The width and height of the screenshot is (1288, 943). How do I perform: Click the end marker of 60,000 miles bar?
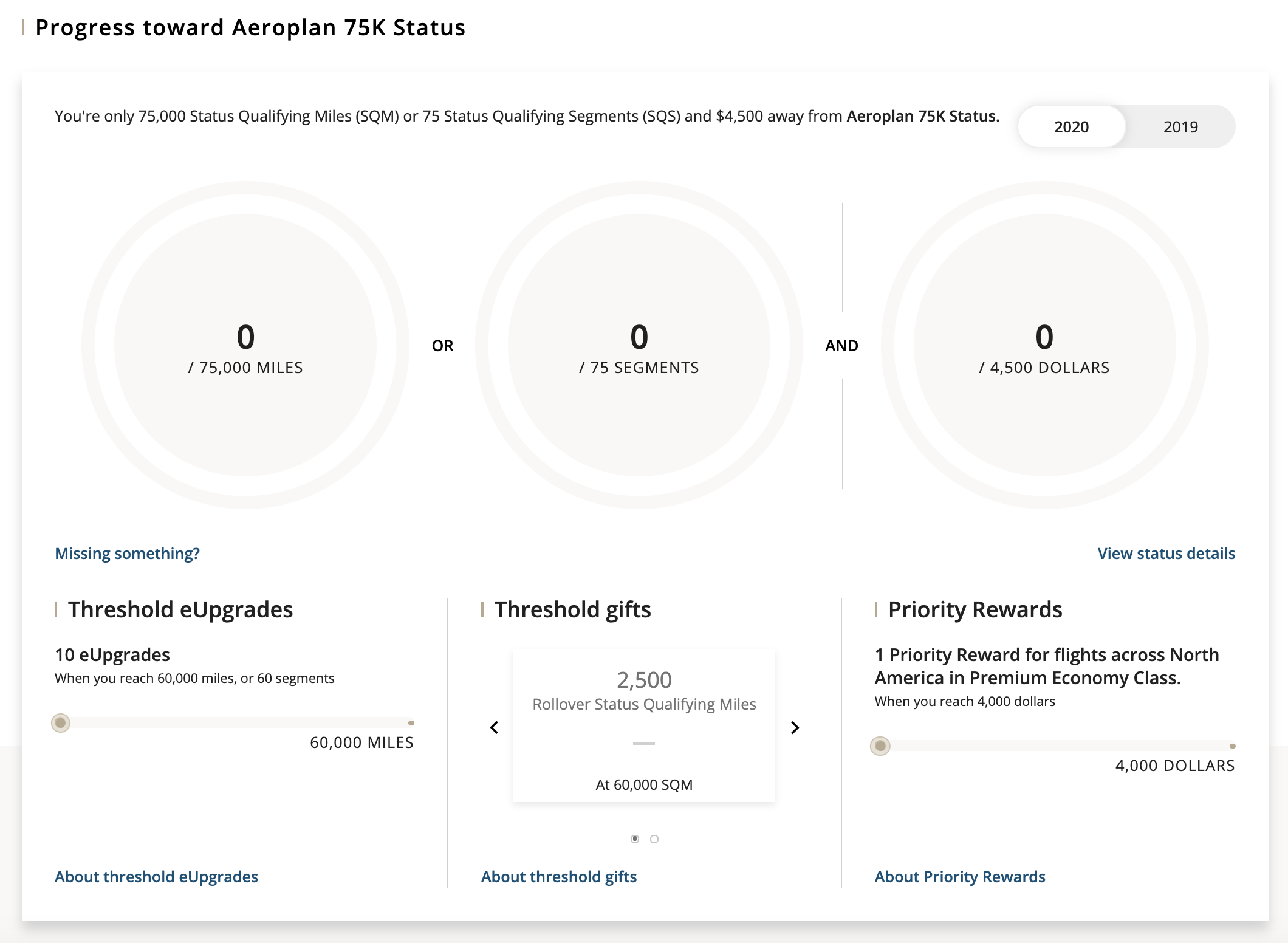point(411,723)
